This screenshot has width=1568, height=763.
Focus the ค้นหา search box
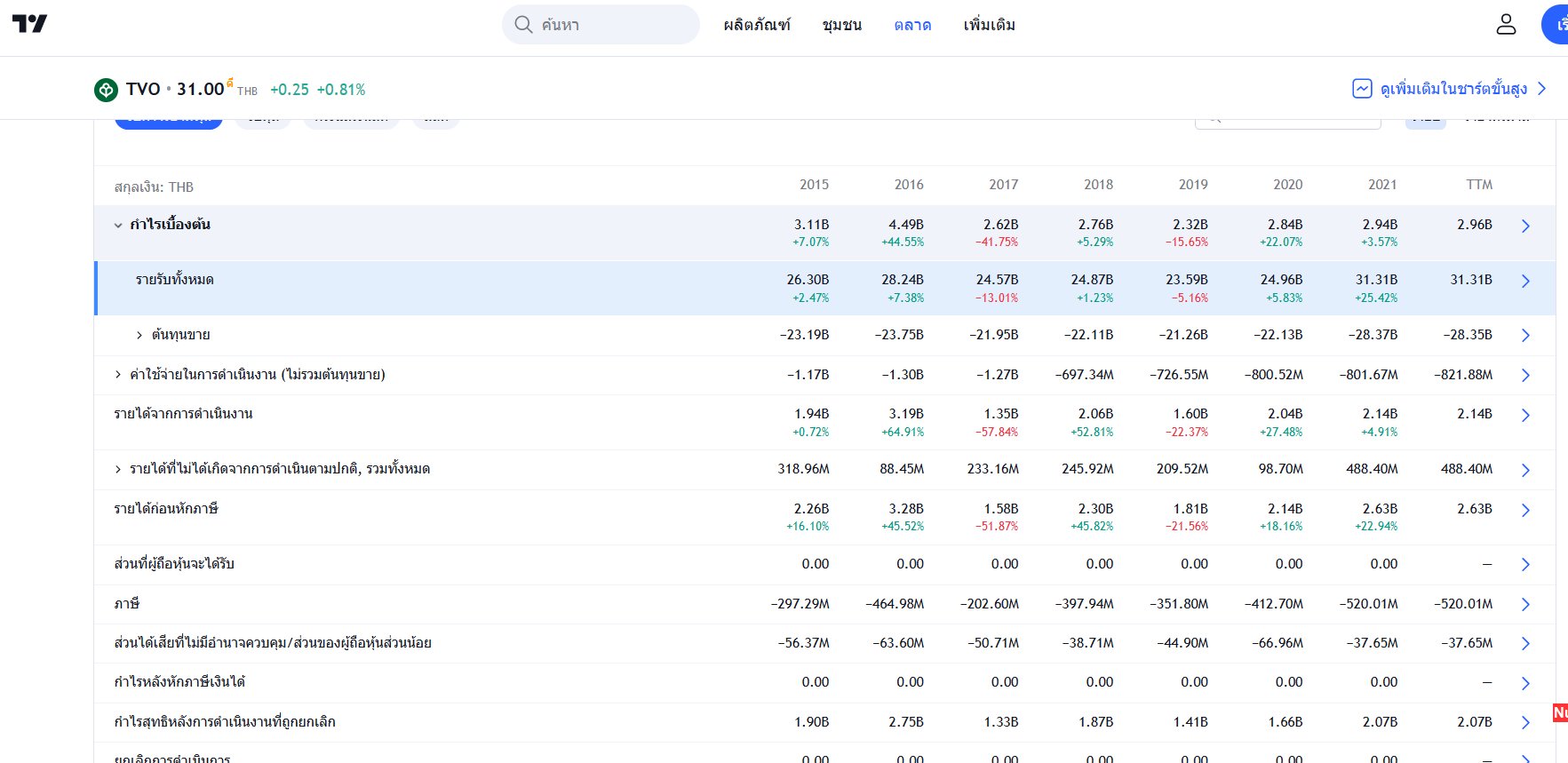601,24
